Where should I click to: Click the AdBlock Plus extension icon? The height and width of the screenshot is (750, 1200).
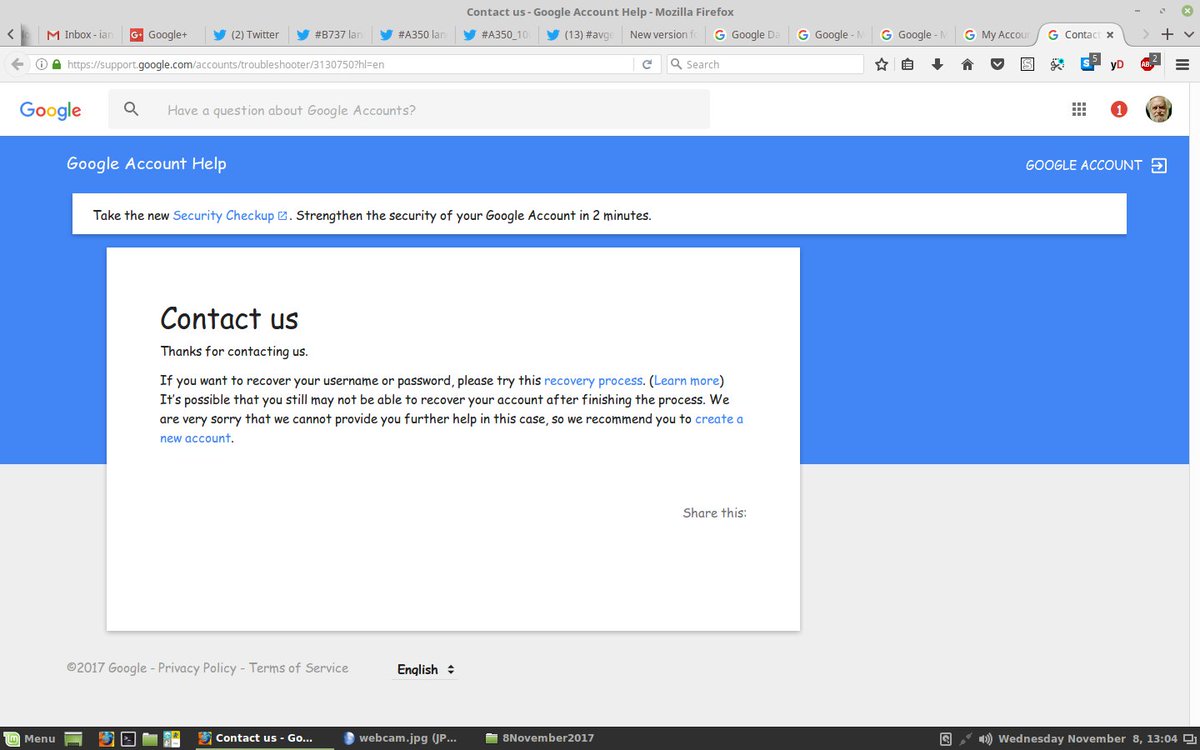1149,64
